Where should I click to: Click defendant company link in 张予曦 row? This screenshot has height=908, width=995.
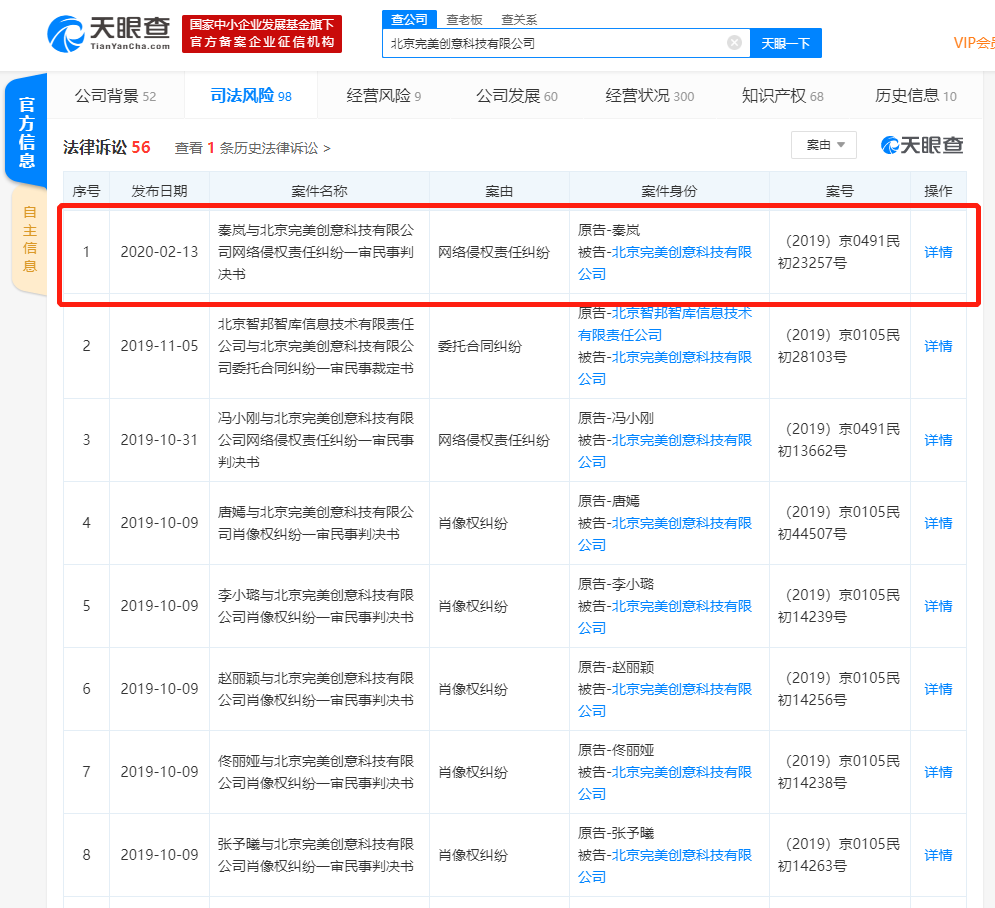[x=664, y=866]
